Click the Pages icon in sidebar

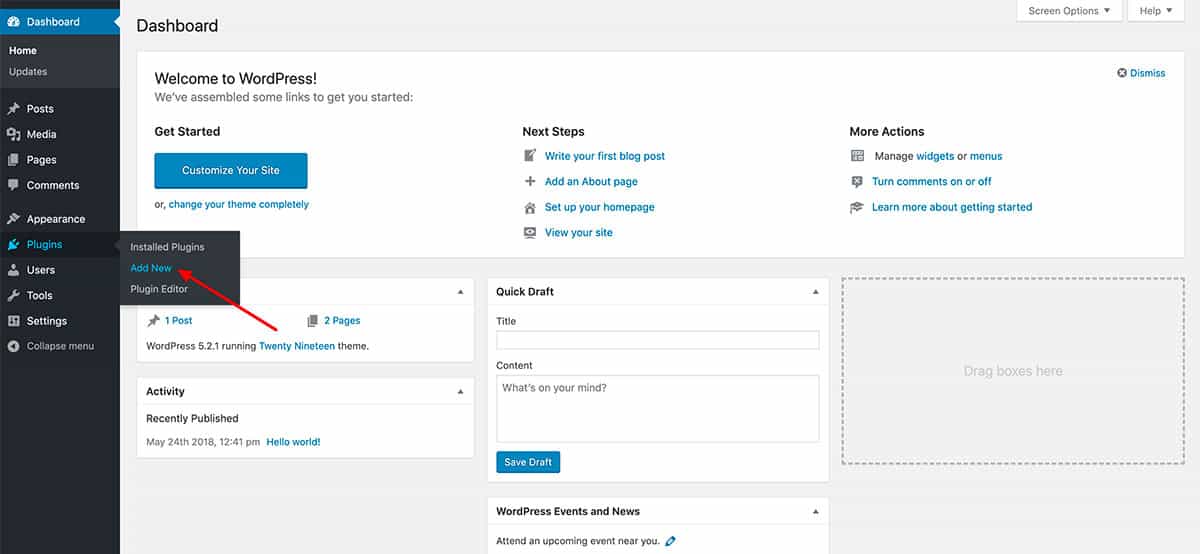(x=13, y=160)
